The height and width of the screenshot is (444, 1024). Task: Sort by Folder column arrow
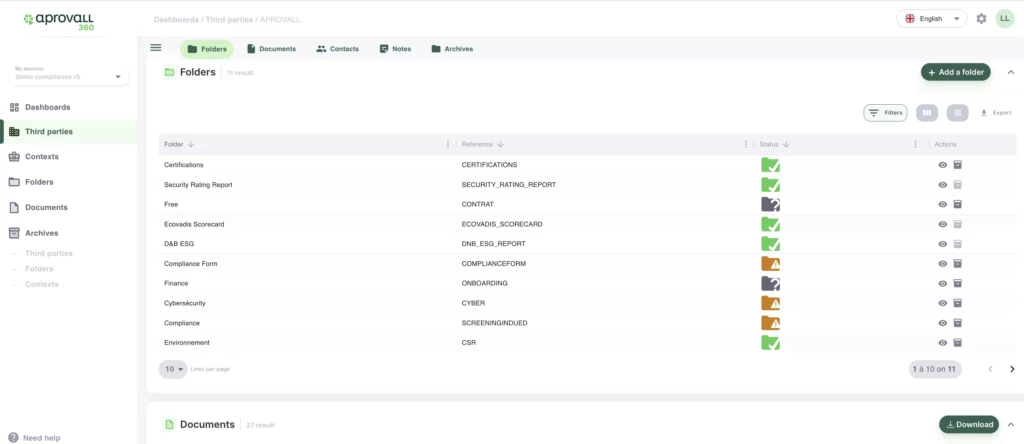pos(191,144)
